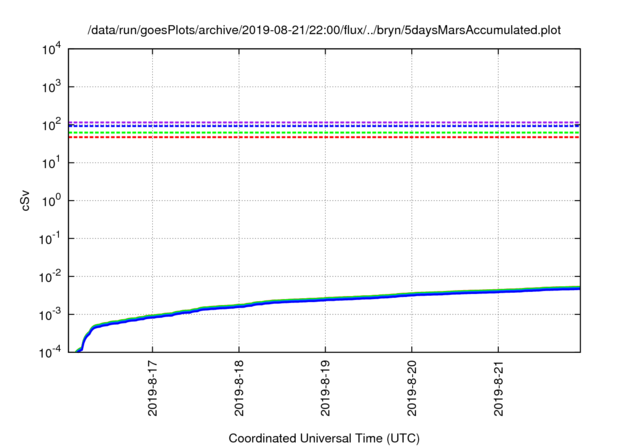Click the 10^3 y-axis tick label

tap(51, 87)
